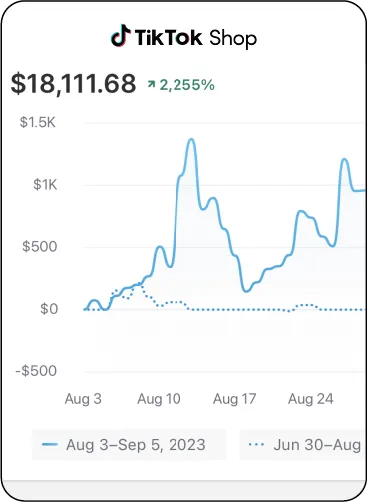Select the Aug 24 date axis label

point(310,399)
